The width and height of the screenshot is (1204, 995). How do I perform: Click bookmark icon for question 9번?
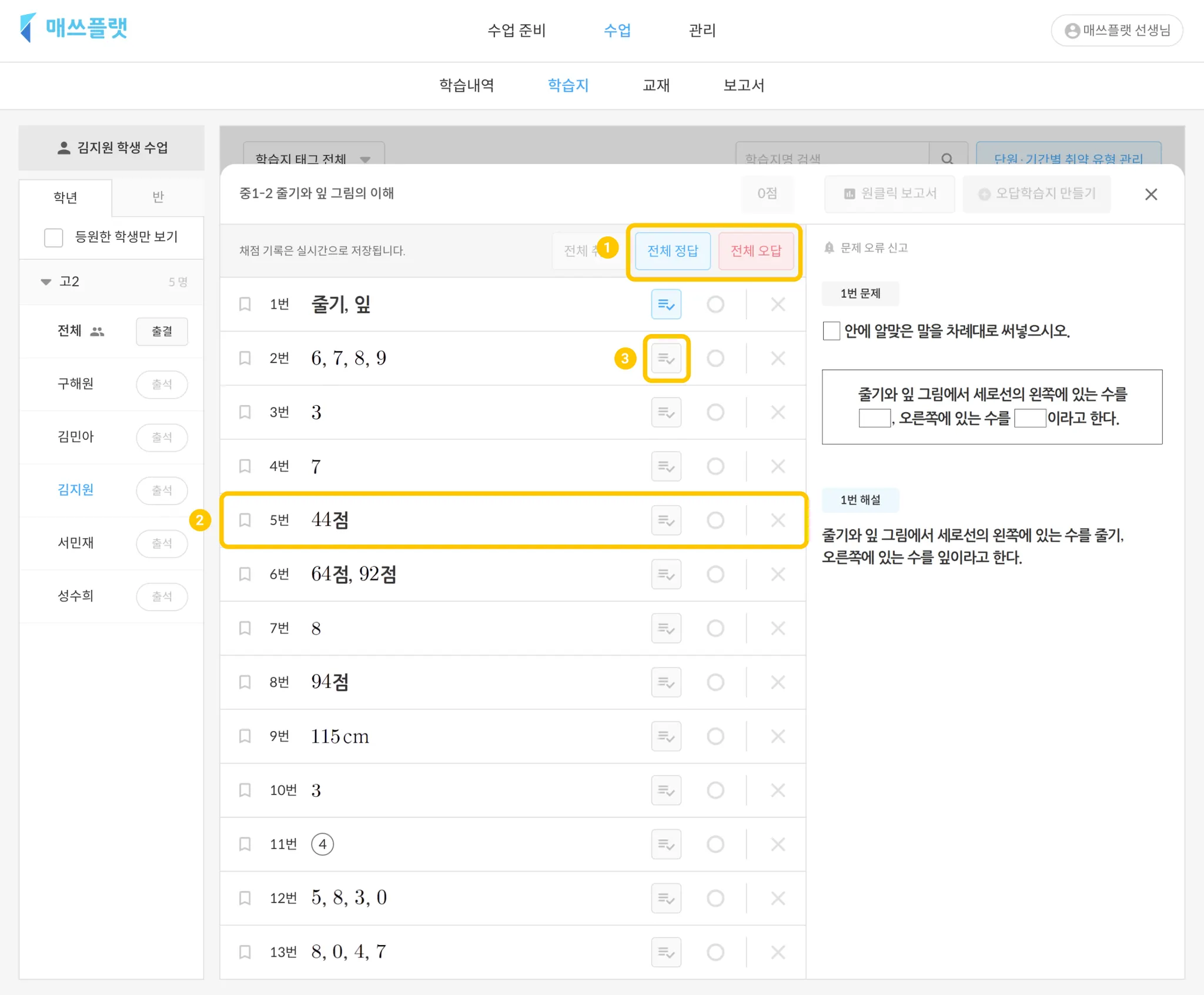(245, 736)
